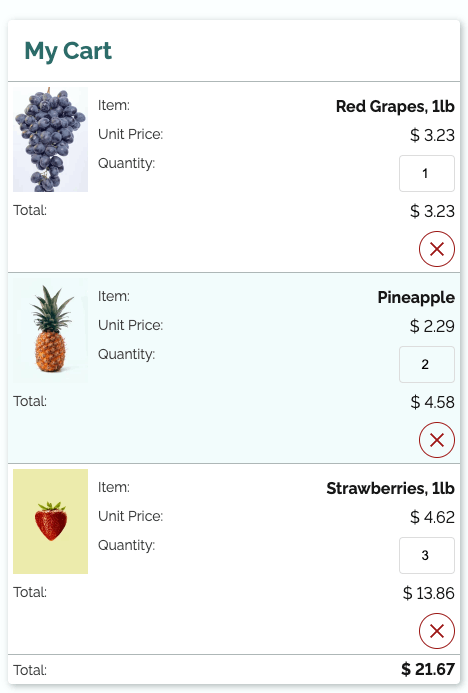
Task: Click the Pineapple subtotal $ 4.58
Action: pos(432,402)
